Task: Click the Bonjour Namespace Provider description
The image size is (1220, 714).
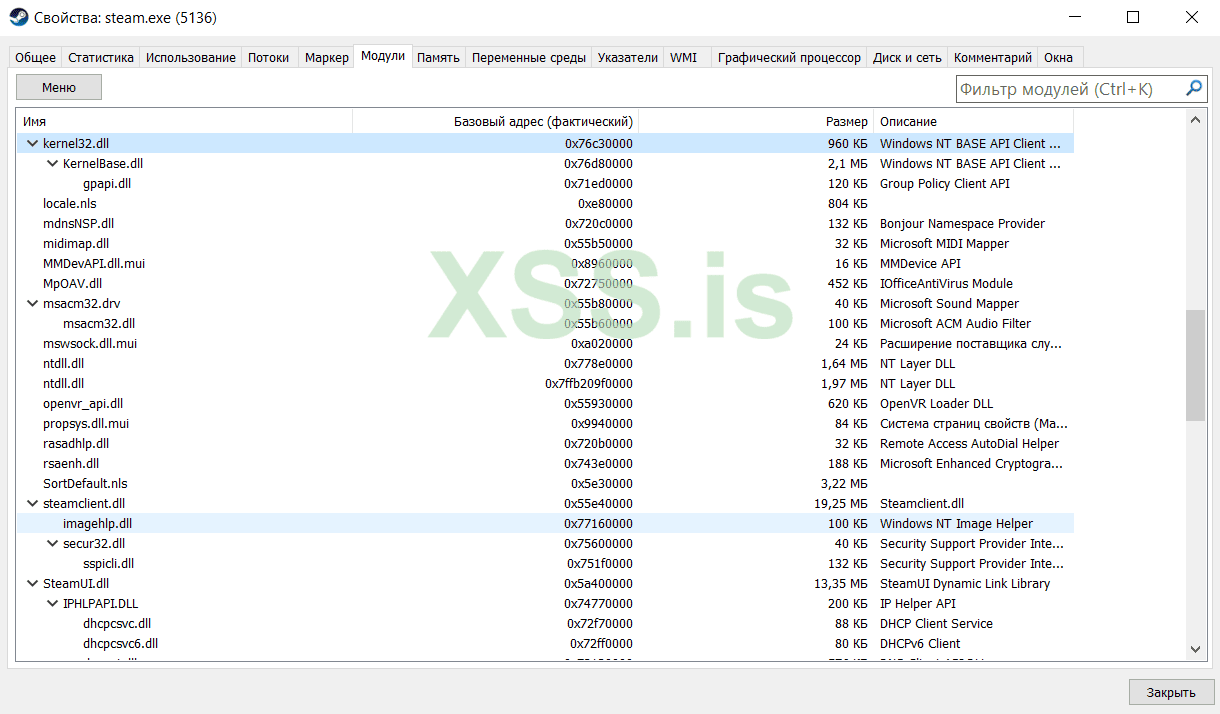Action: point(962,224)
